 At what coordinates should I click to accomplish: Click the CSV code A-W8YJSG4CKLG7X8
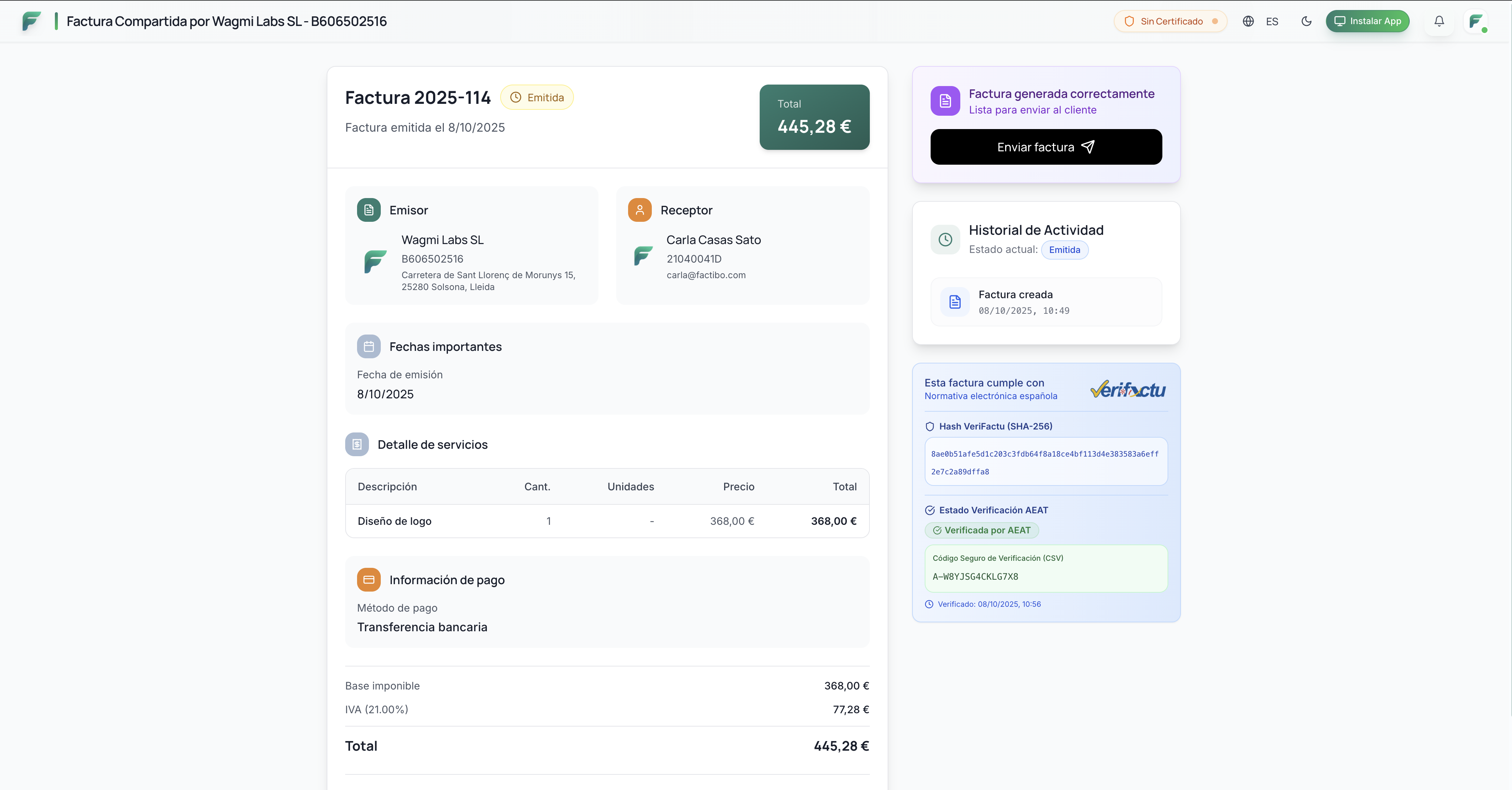[975, 577]
